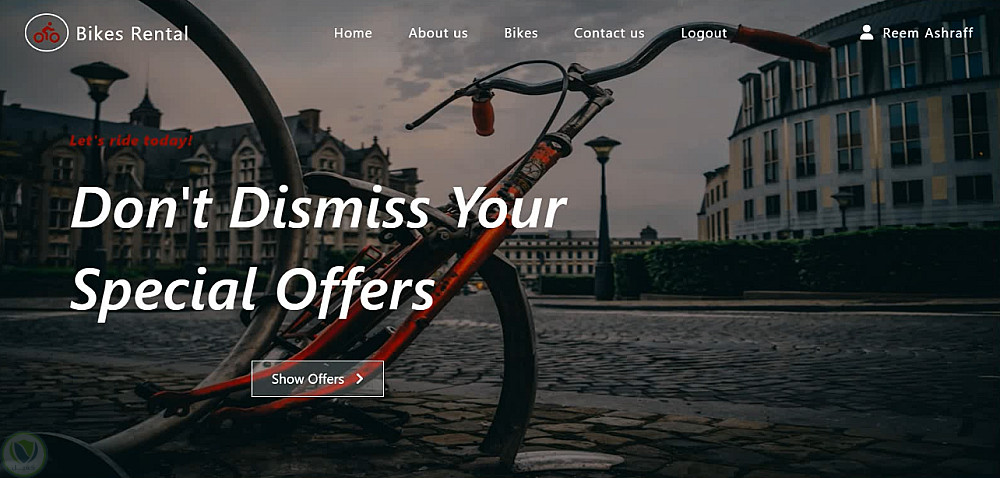
Task: Log out using the Logout link
Action: pos(703,33)
